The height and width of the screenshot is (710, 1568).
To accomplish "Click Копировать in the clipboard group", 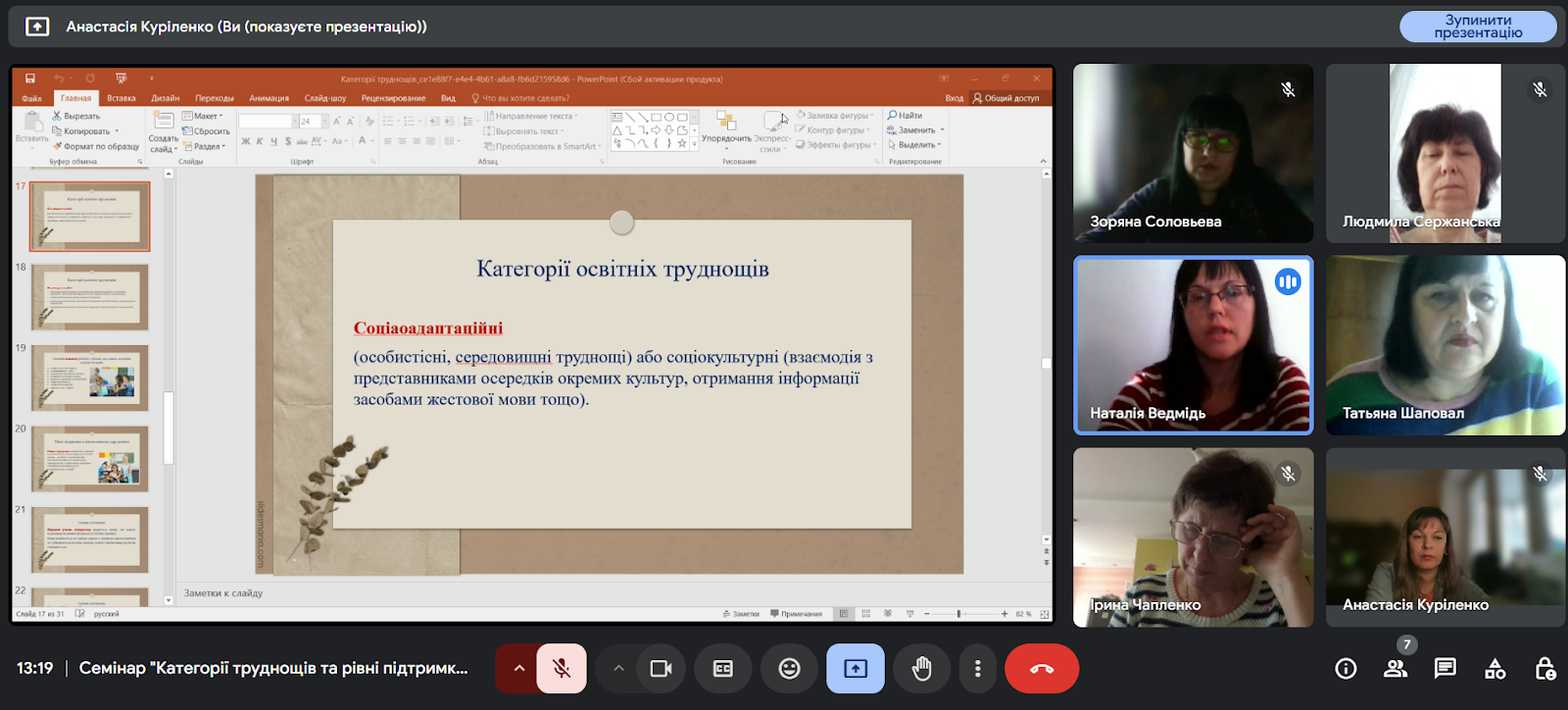I will (x=81, y=130).
